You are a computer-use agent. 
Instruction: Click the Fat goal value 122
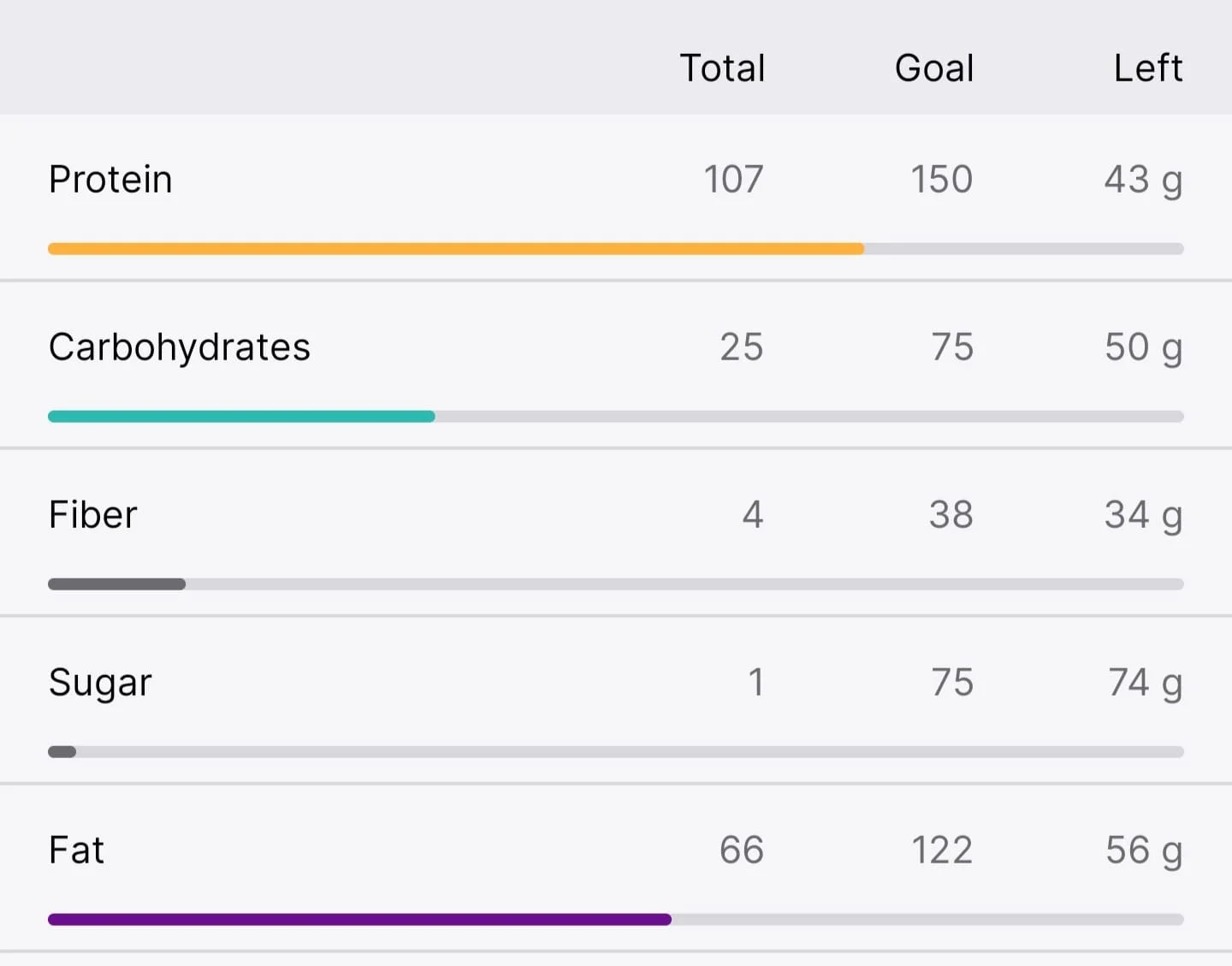(942, 850)
